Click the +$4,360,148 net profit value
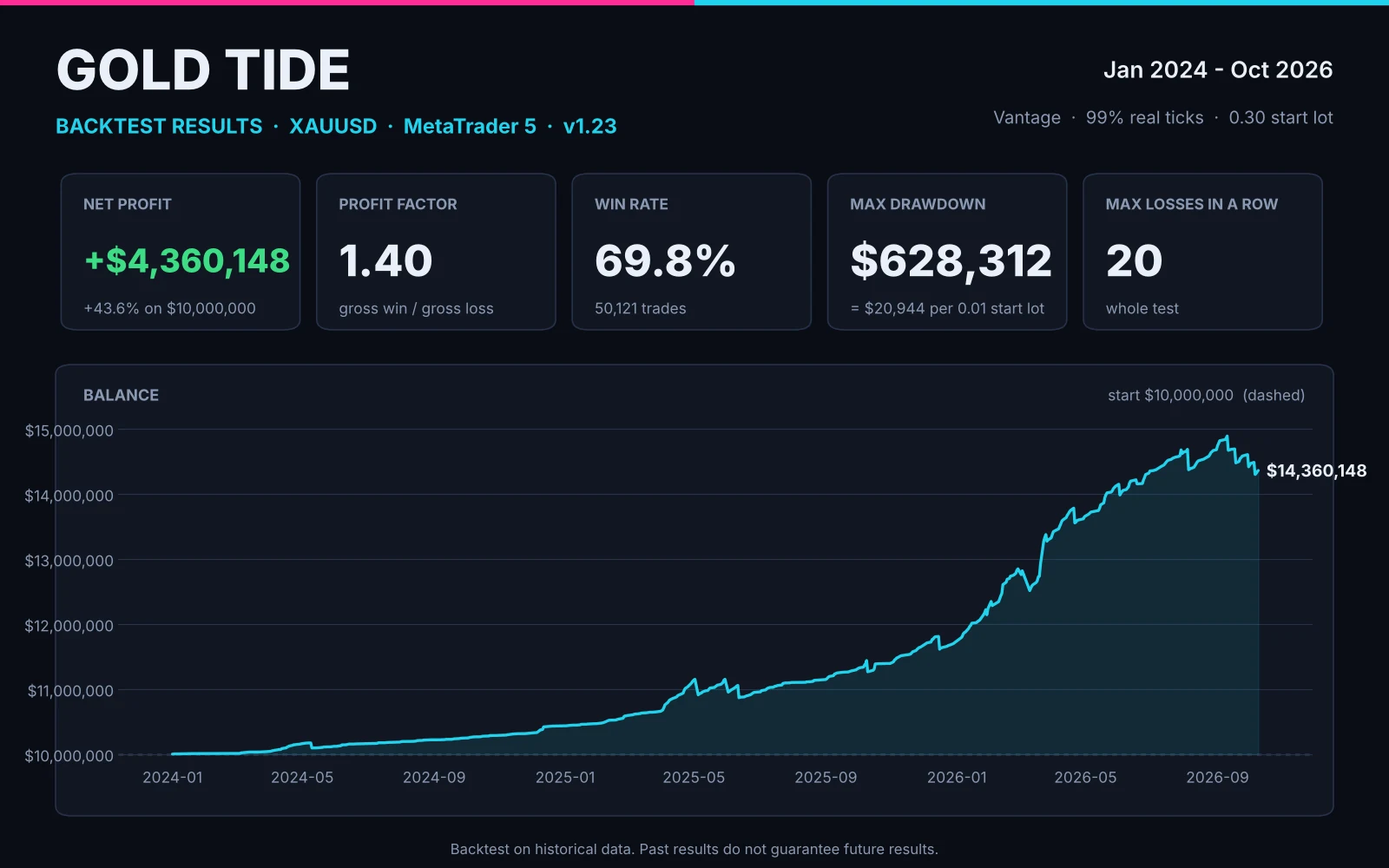Screen dimensions: 1389x868 (187, 260)
